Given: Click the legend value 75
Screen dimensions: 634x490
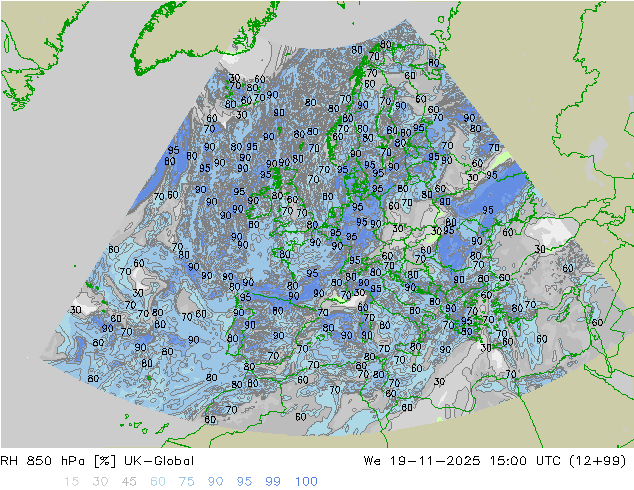Looking at the screenshot, I should coord(187,482).
